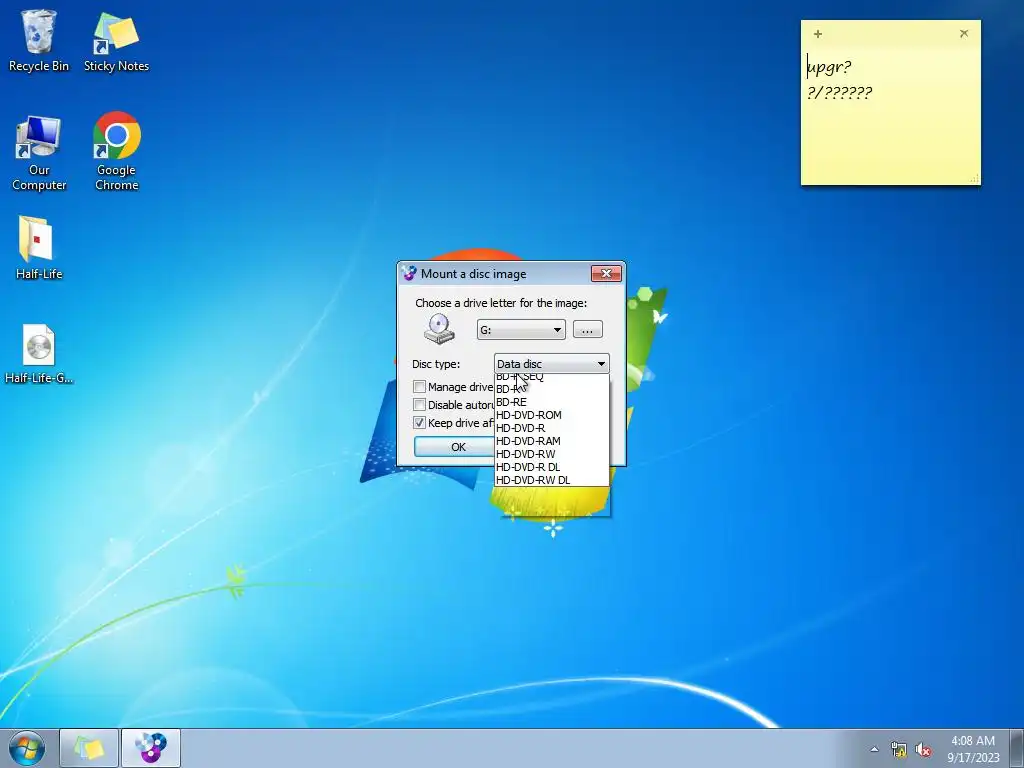Click the muted volume tray icon
Image resolution: width=1024 pixels, height=768 pixels.
pyautogui.click(x=923, y=750)
